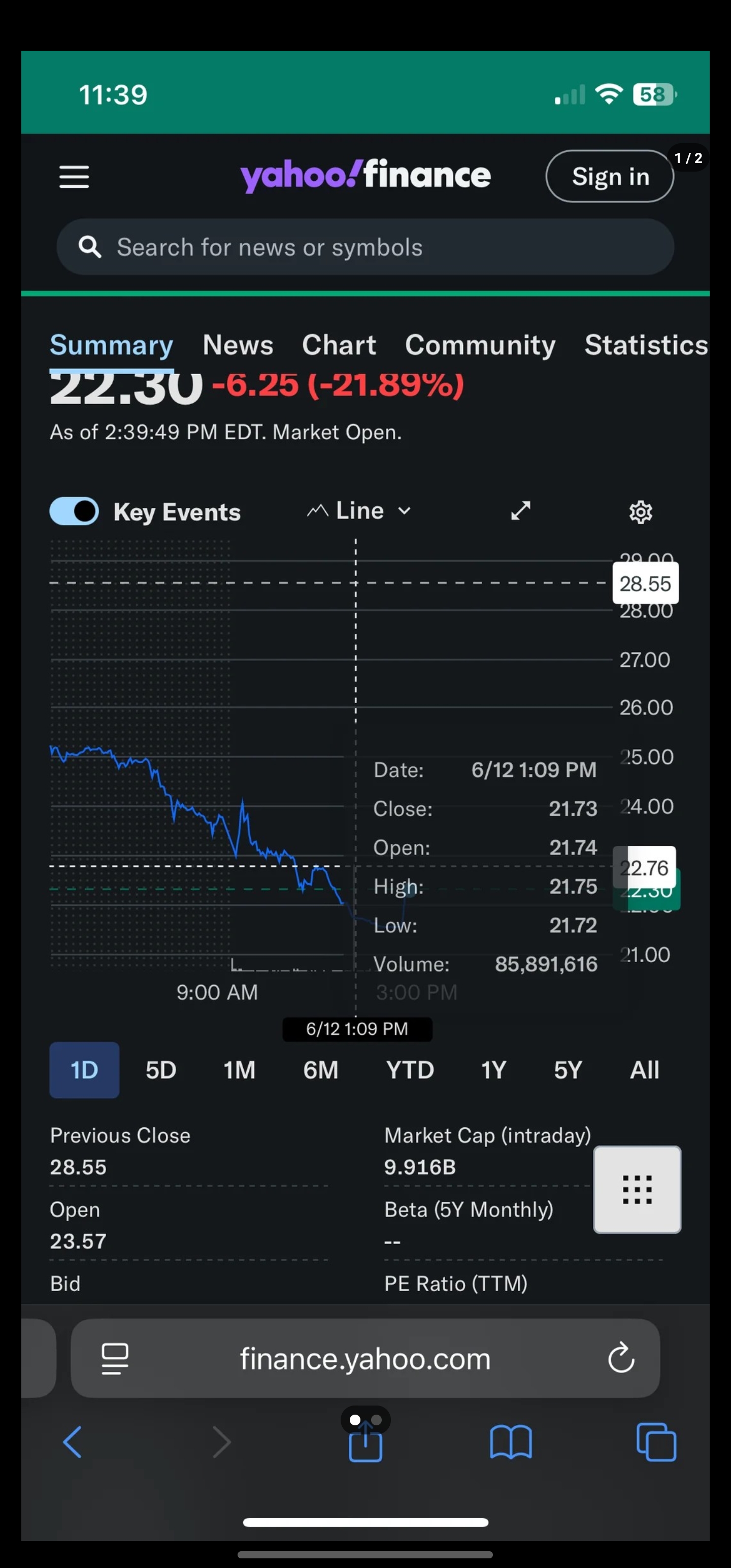Toggle the Key Events switch off
The width and height of the screenshot is (731, 1568).
coord(74,511)
